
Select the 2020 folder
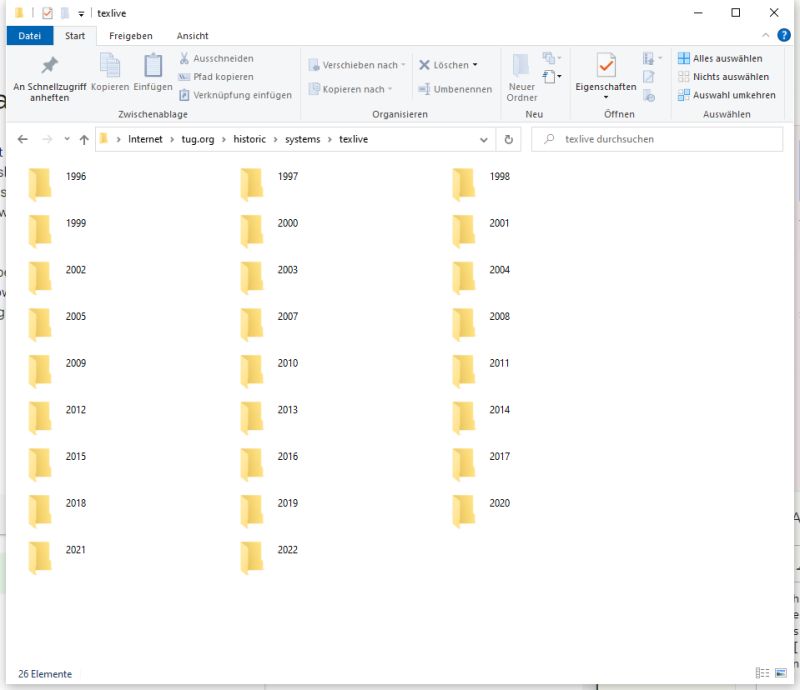pyautogui.click(x=481, y=510)
